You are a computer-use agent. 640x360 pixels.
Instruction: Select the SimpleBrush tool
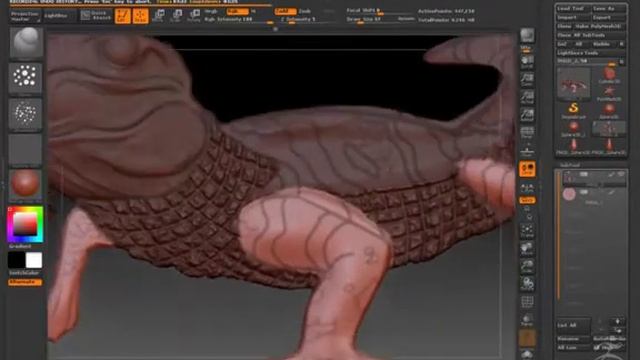573,110
